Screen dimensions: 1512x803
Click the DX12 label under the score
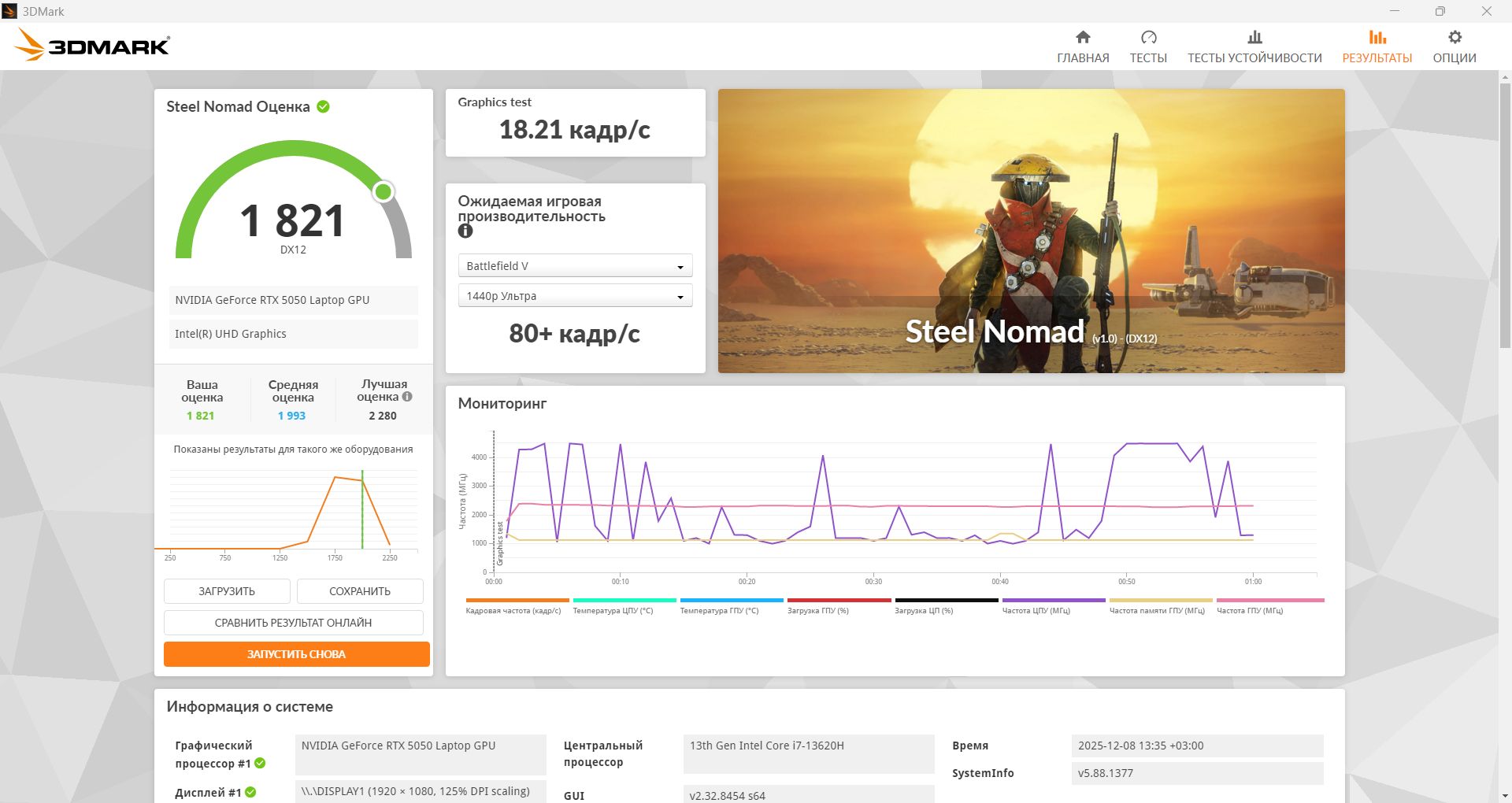(x=293, y=250)
